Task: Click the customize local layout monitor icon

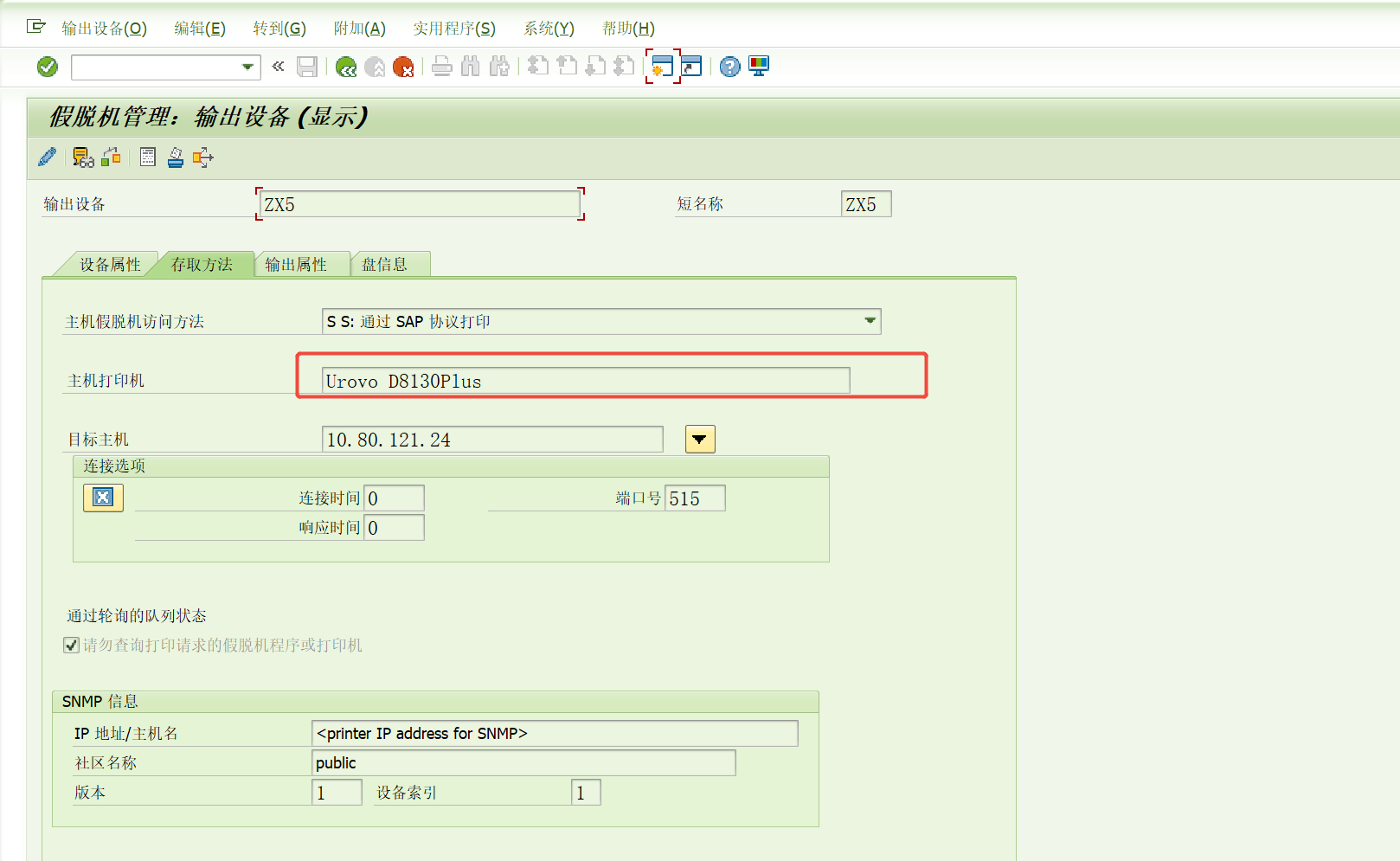Action: pyautogui.click(x=759, y=67)
